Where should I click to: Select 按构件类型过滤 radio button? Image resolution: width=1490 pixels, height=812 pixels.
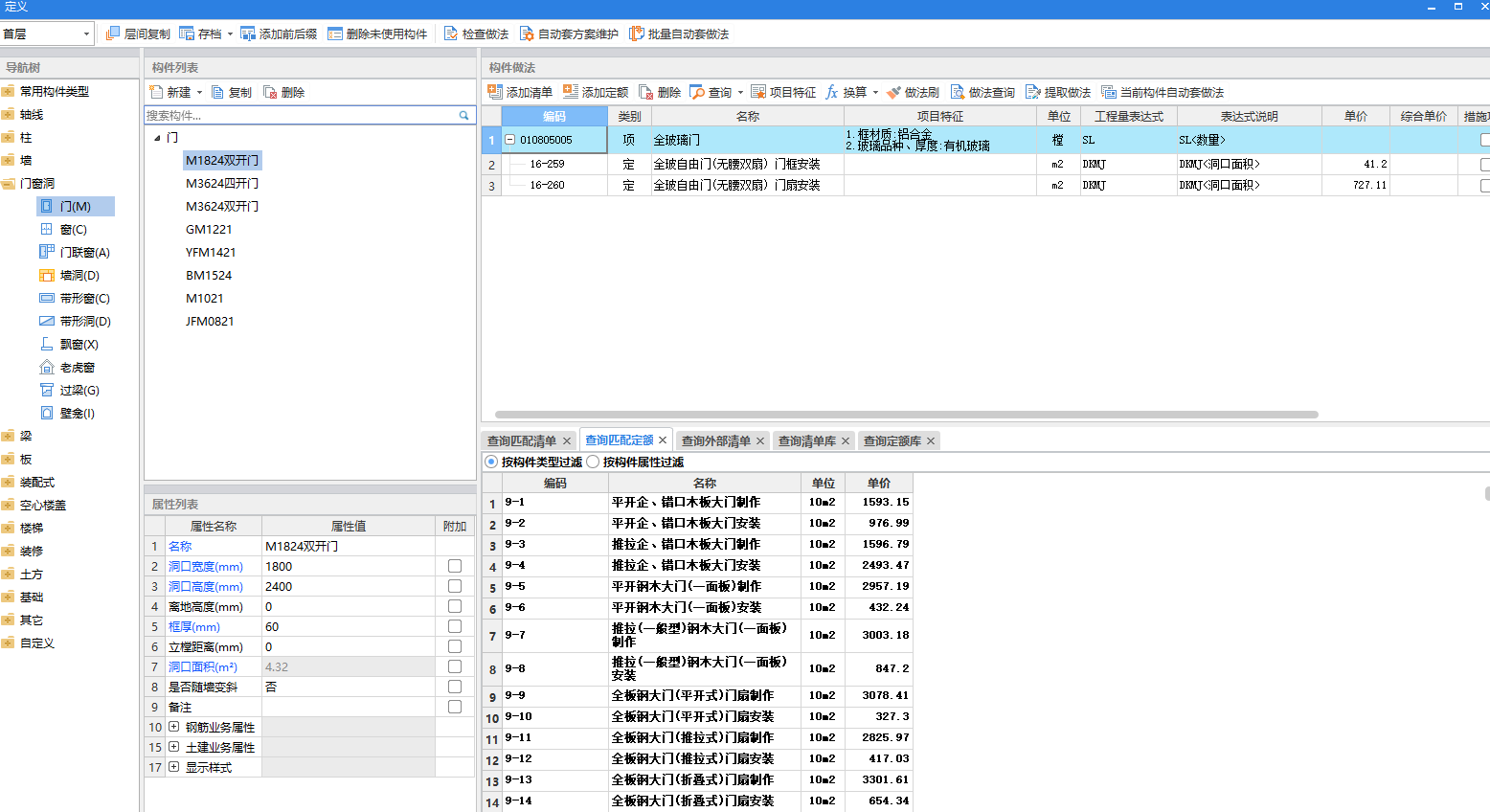pos(491,462)
